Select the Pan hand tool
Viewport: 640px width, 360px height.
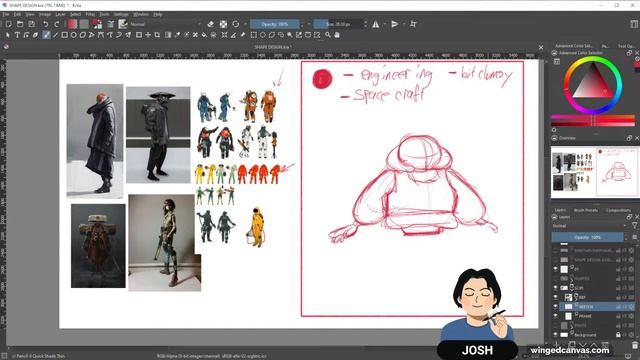click(337, 35)
